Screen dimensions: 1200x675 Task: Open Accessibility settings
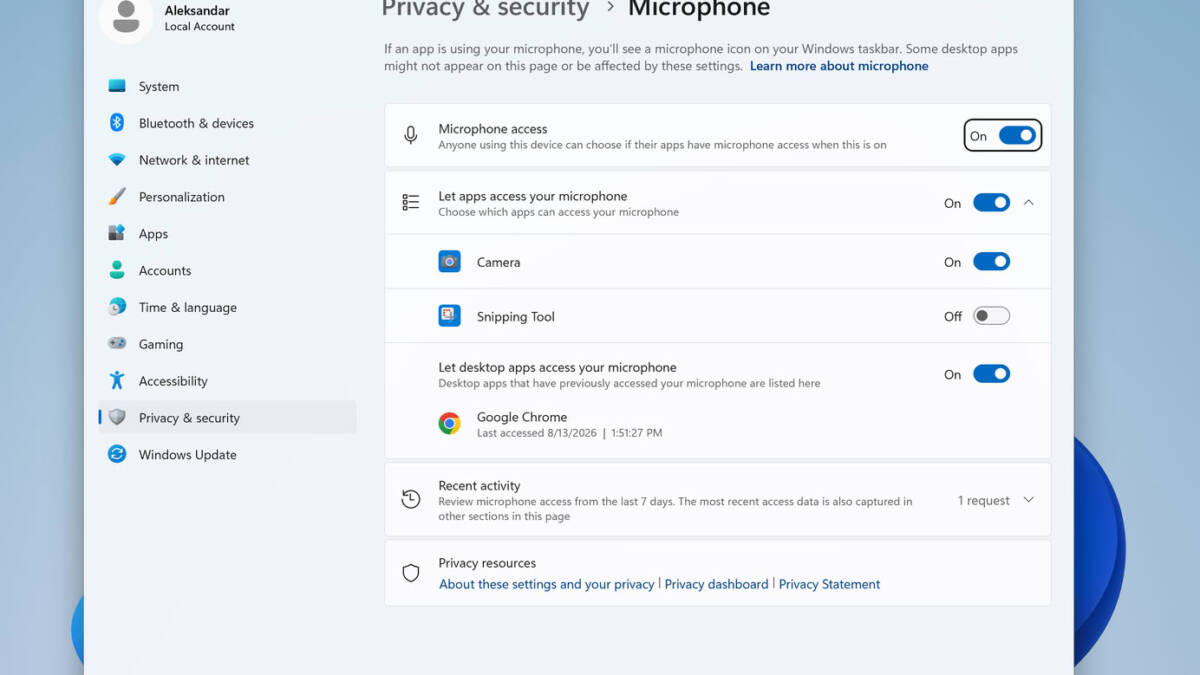[228, 381]
